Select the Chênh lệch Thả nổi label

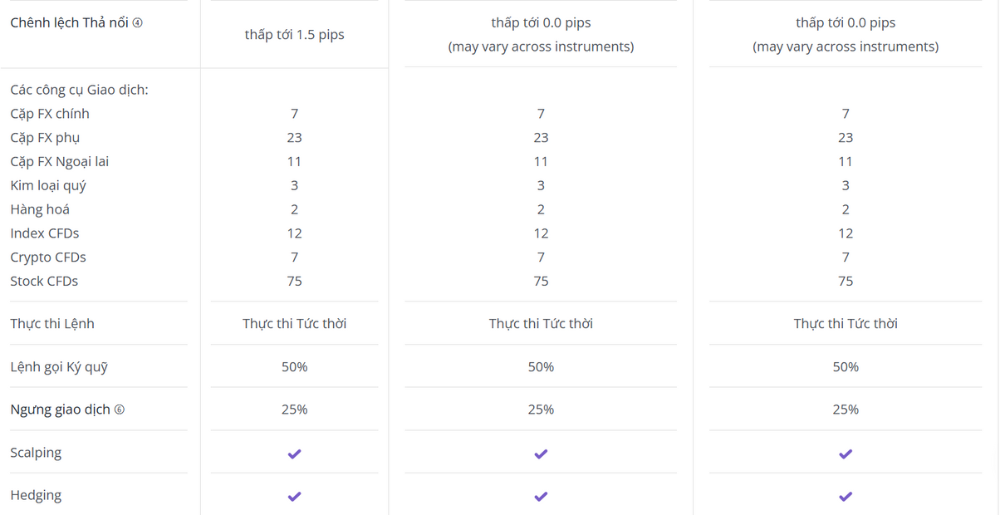[x=69, y=22]
